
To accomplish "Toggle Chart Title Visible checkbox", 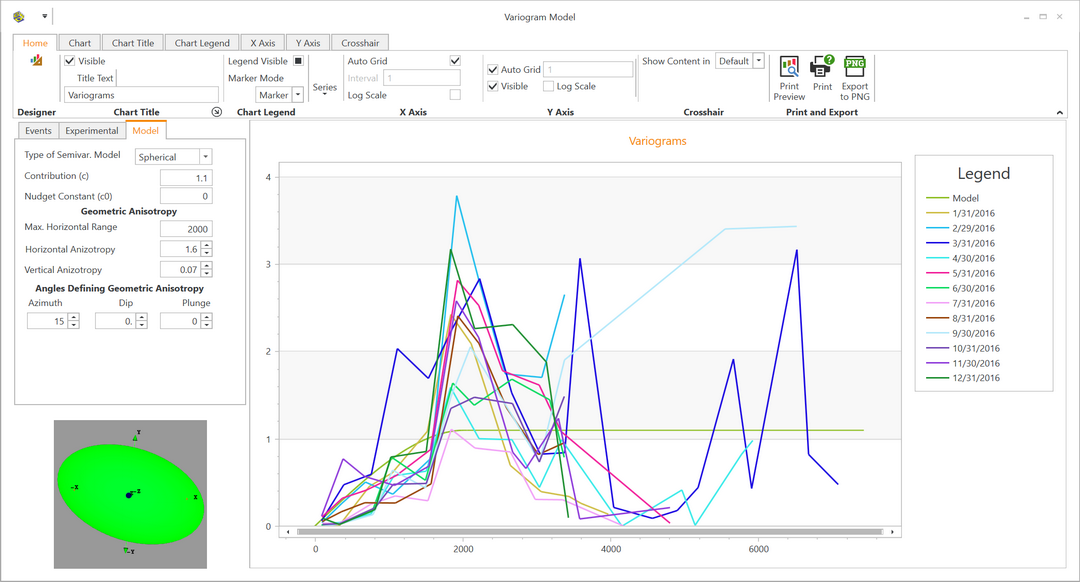I will coord(70,61).
